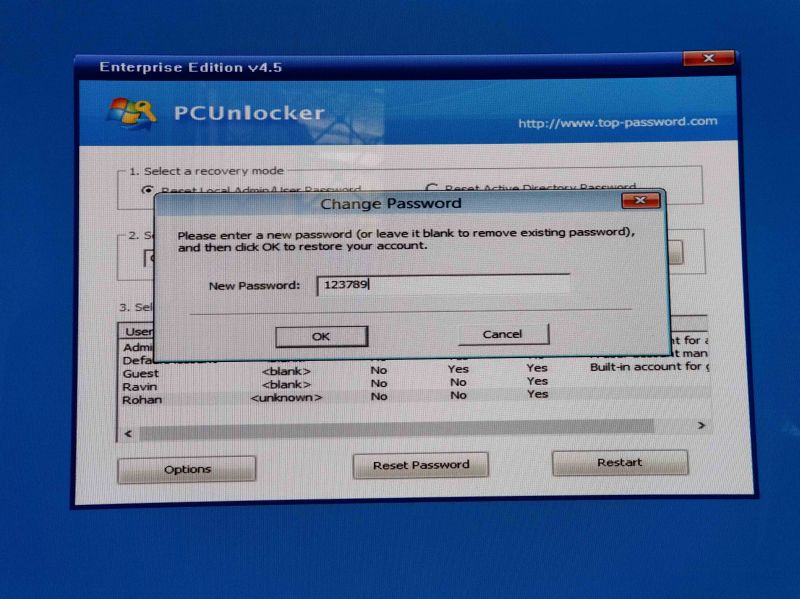Image resolution: width=800 pixels, height=599 pixels.
Task: Click the Reset Password button
Action: pos(420,465)
